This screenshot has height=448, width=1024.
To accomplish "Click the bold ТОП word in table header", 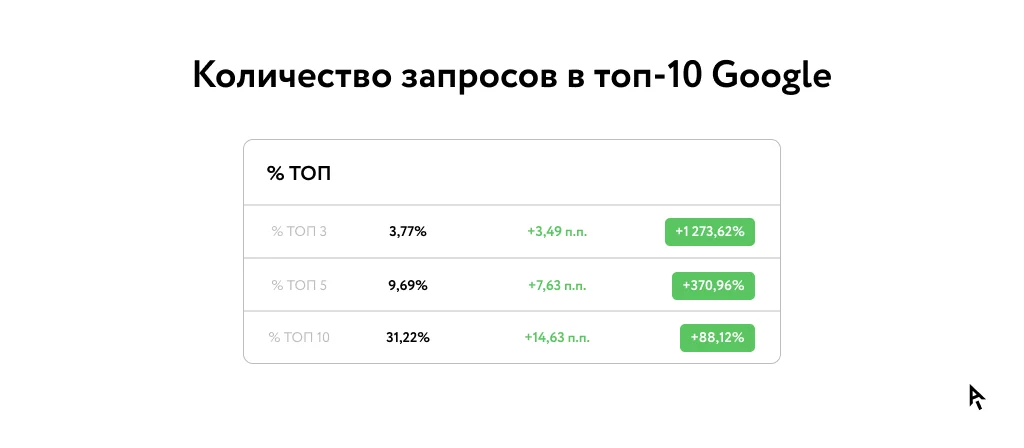I will (x=311, y=174).
